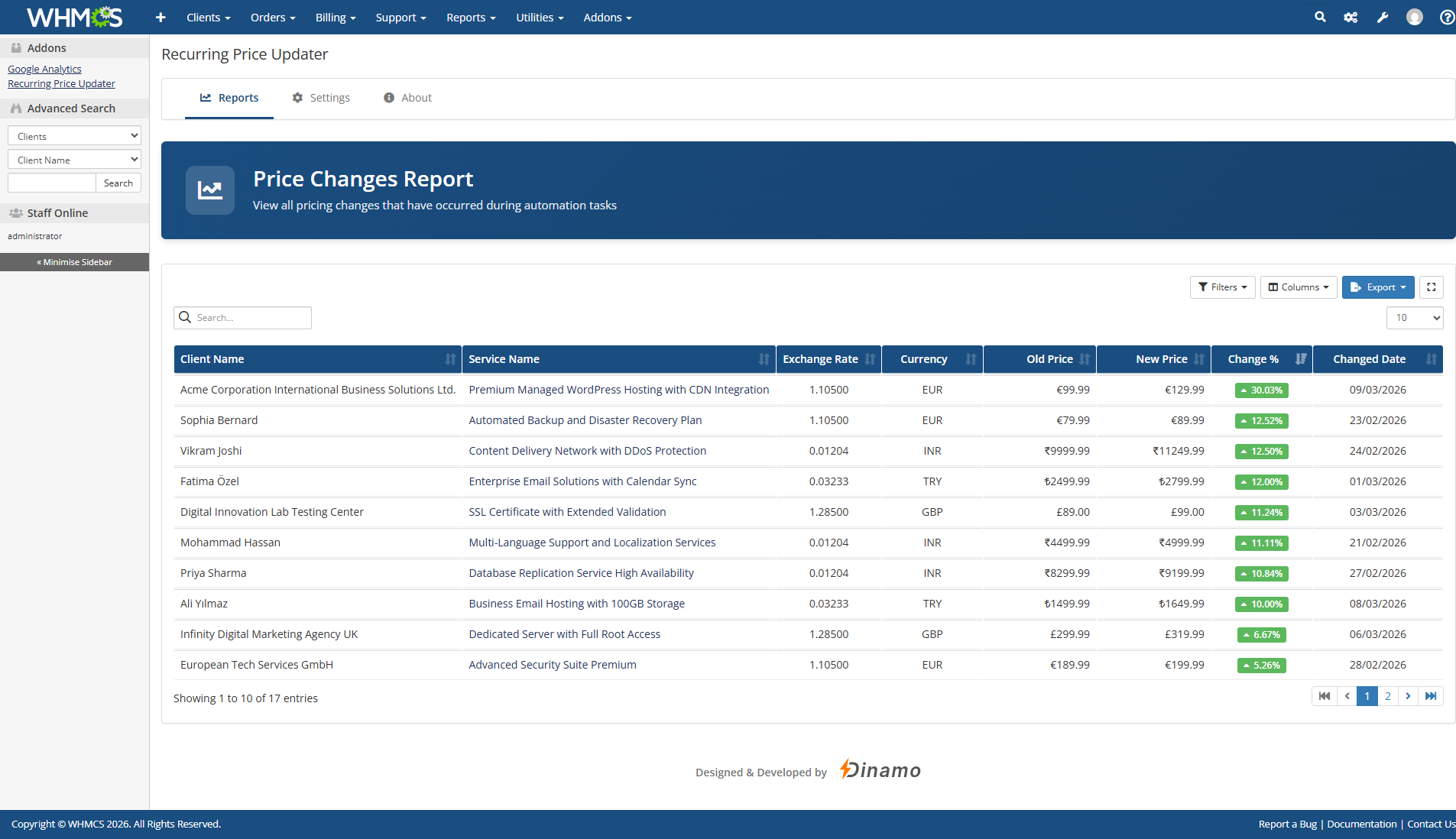Click the 30.03% green change badge
1456x839 pixels.
click(1261, 390)
